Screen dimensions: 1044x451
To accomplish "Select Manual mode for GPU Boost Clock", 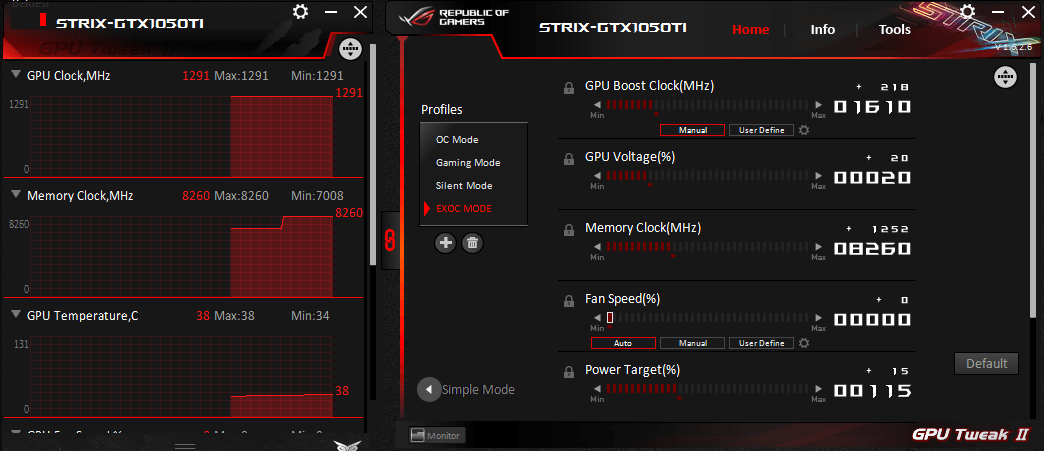I will coord(692,130).
